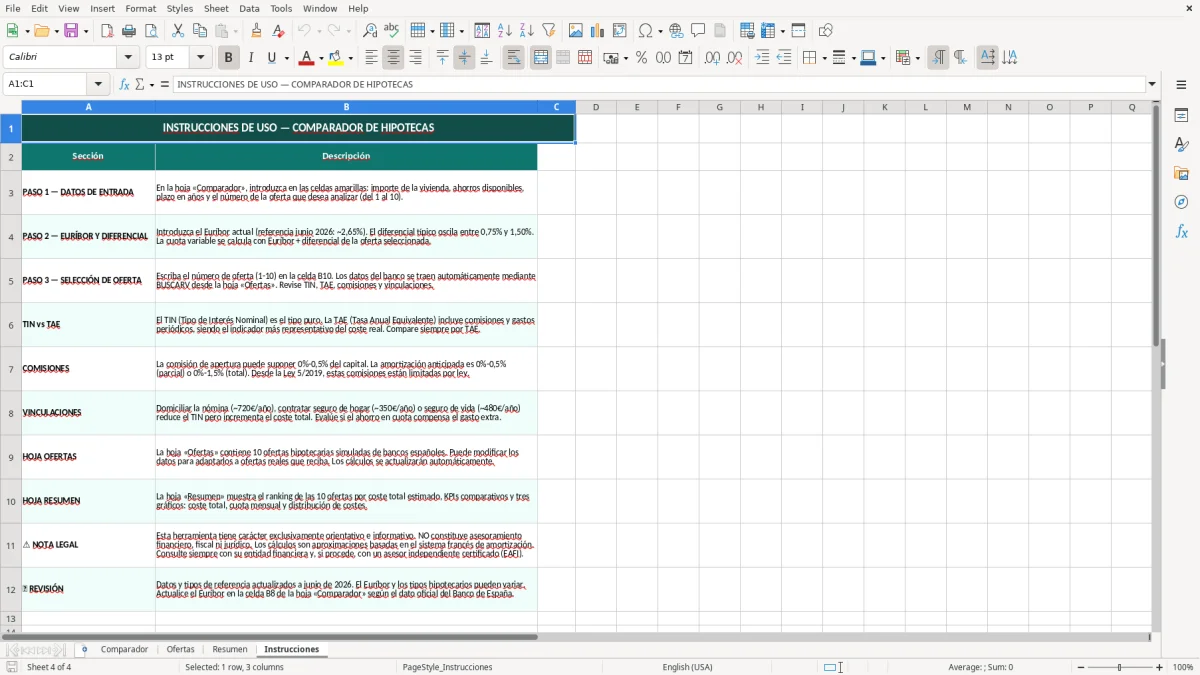This screenshot has width=1200, height=675.
Task: Export directly as PDF icon
Action: tap(107, 31)
